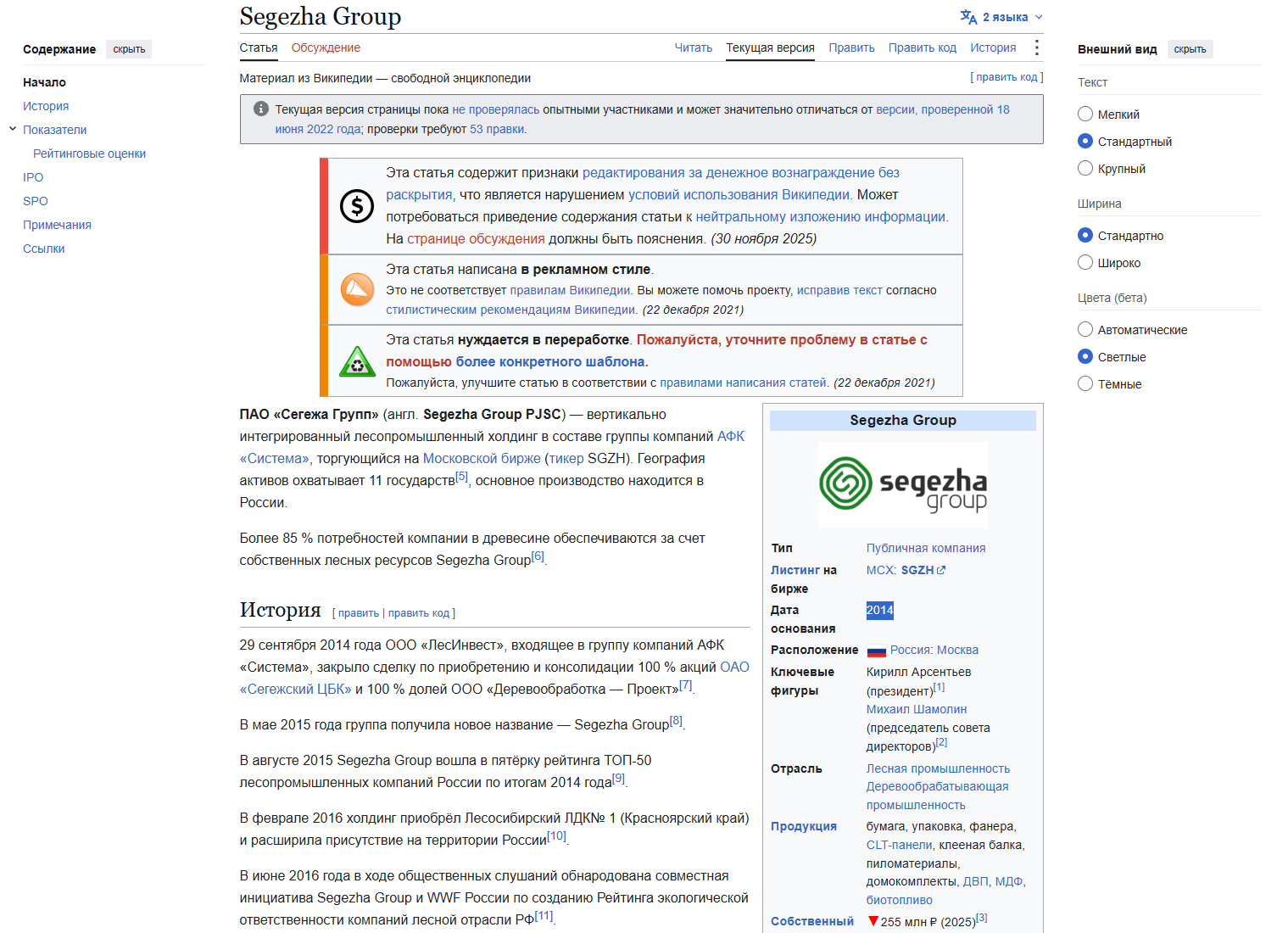1288x933 pixels.
Task: Click the dollar sign paid editing icon
Action: tap(357, 206)
